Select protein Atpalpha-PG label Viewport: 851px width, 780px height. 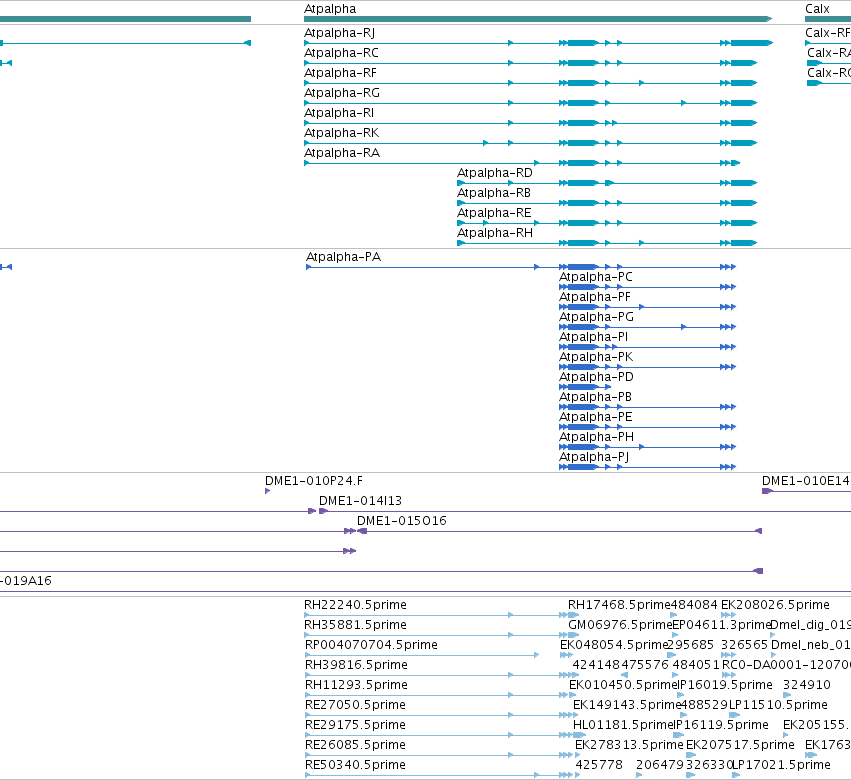pyautogui.click(x=596, y=317)
